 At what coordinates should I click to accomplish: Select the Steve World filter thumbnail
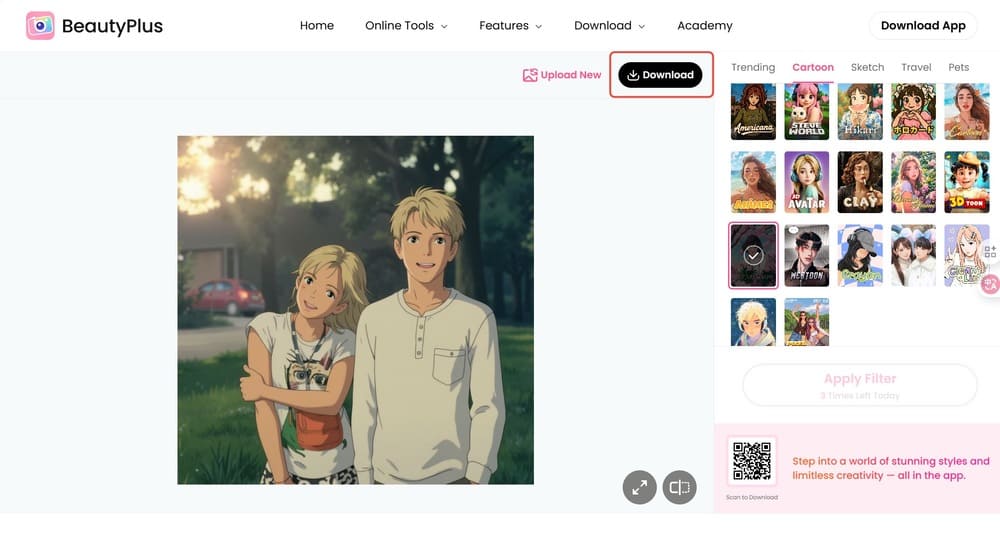[807, 112]
